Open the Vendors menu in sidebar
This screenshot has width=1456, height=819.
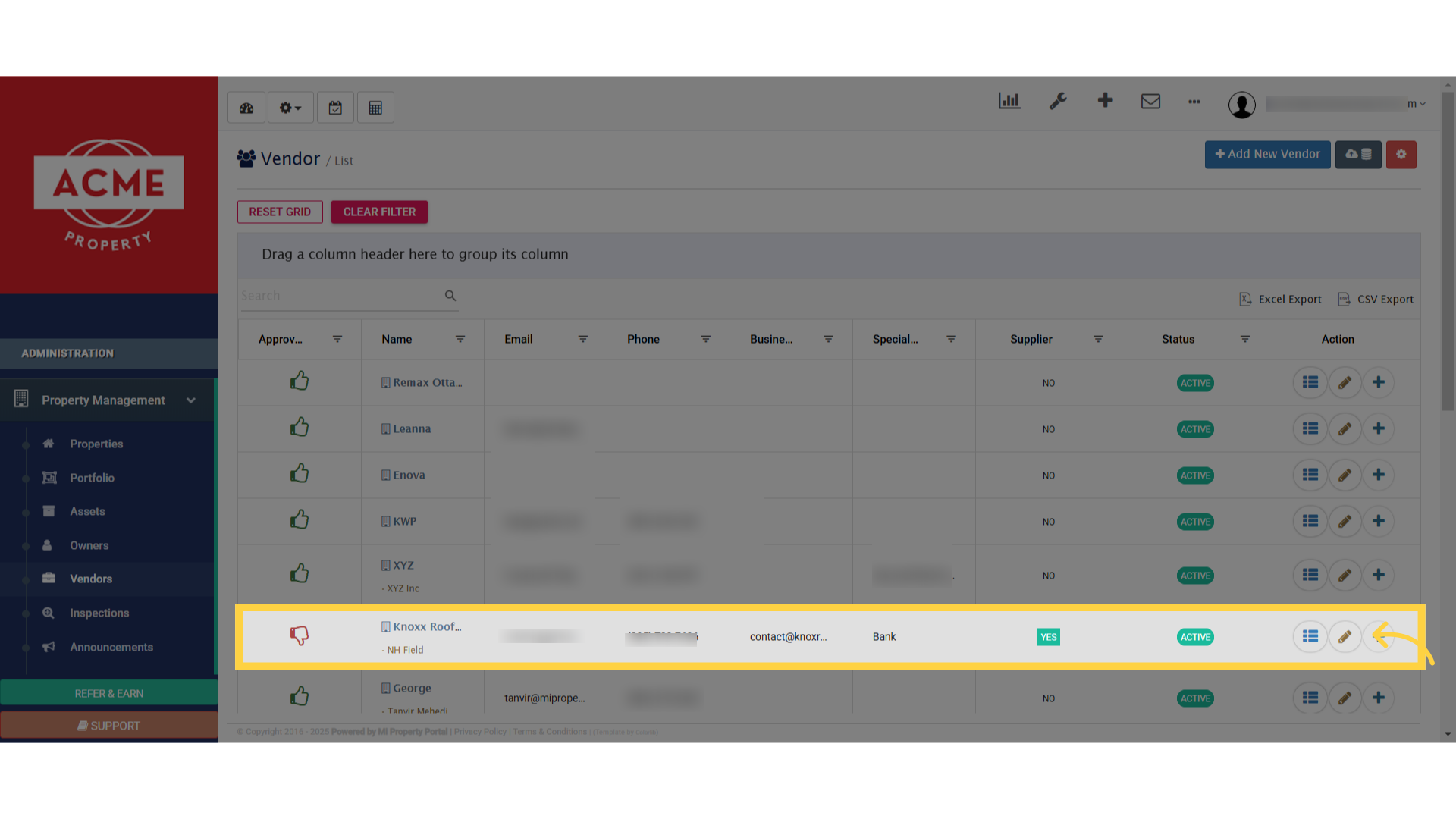[x=90, y=579]
